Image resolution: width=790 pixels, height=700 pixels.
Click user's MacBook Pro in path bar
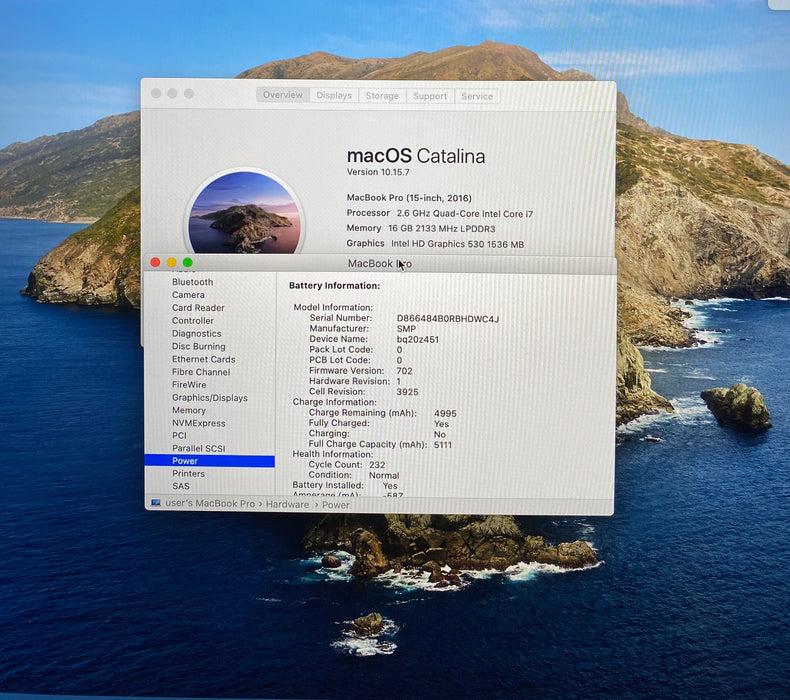[x=210, y=503]
